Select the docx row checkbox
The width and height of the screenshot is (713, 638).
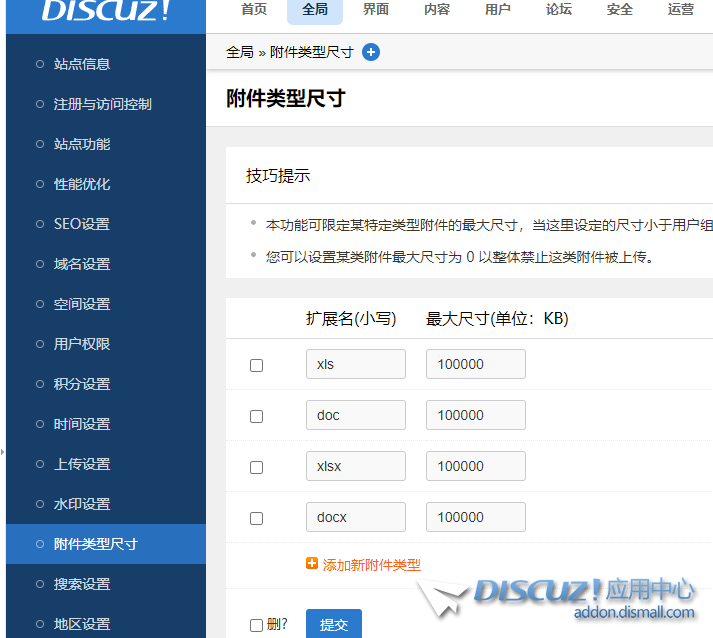pyautogui.click(x=256, y=518)
